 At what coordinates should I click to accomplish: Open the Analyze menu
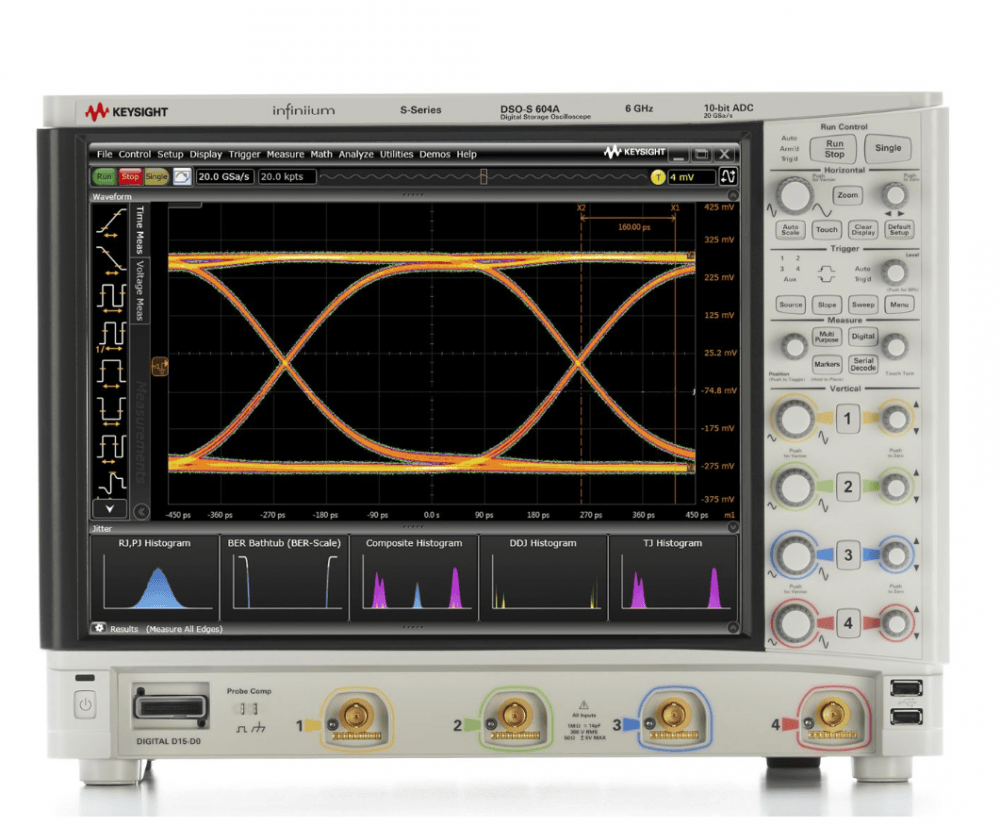pyautogui.click(x=356, y=154)
